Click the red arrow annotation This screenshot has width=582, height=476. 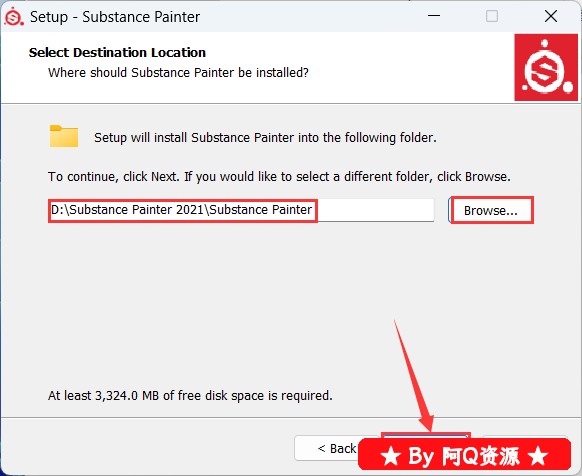413,376
